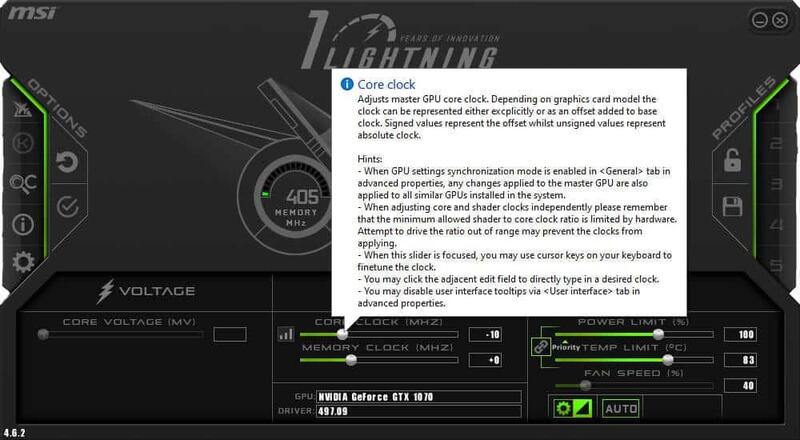Image resolution: width=800 pixels, height=440 pixels.
Task: Select profile slot 2
Action: [x=776, y=143]
